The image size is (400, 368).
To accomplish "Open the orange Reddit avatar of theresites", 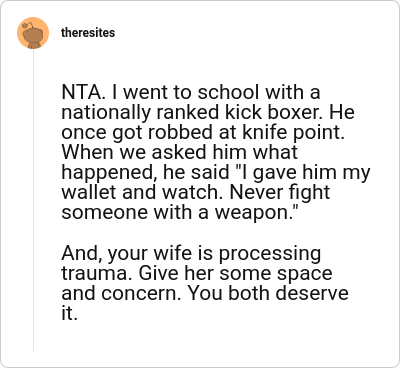I will pos(33,33).
